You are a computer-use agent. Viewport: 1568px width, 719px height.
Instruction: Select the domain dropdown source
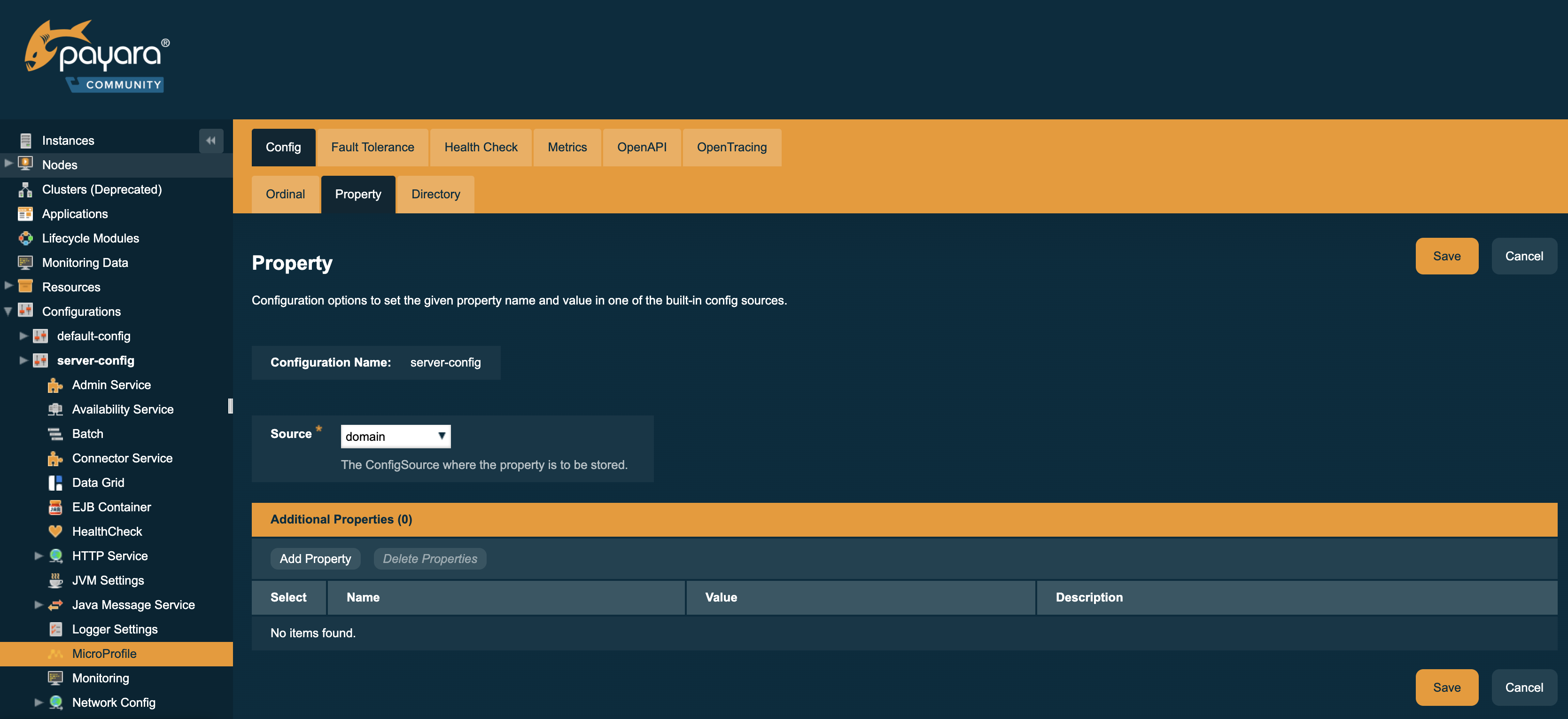coord(394,435)
